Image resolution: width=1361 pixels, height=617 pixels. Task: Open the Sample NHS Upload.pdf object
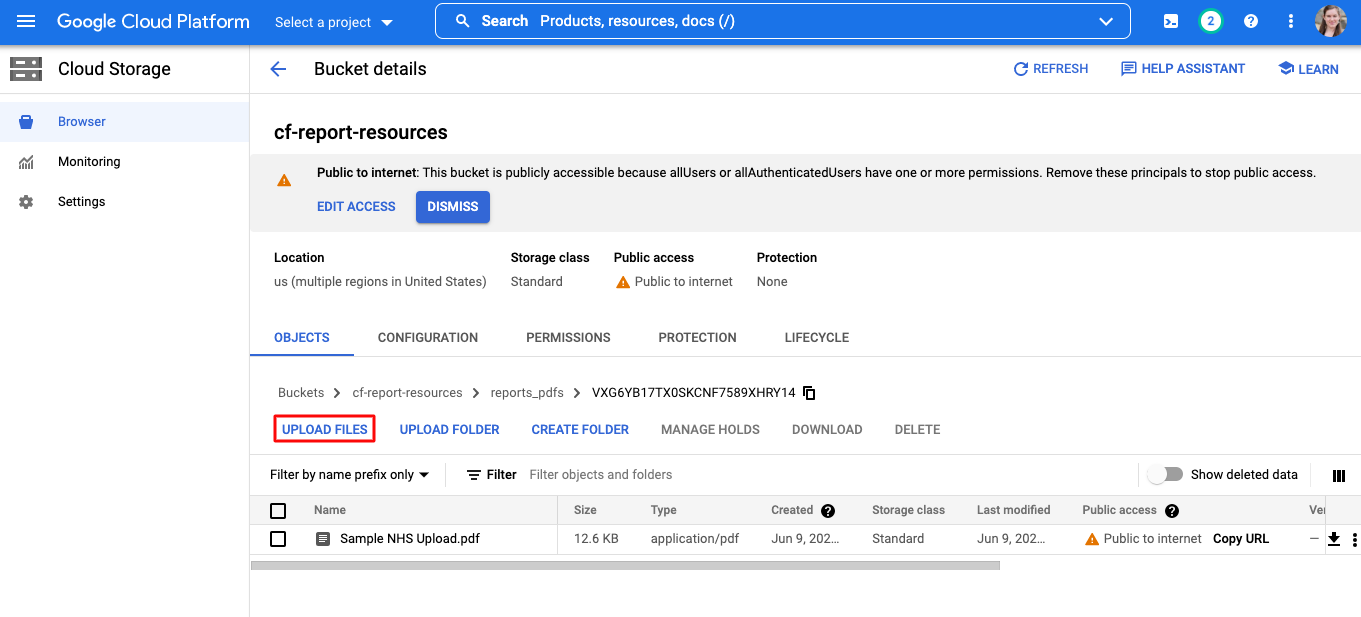[x=410, y=539]
